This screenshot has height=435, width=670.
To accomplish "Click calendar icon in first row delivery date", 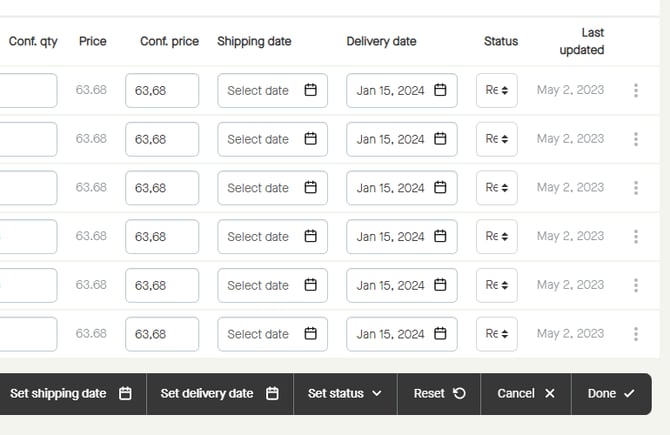I will click(440, 91).
